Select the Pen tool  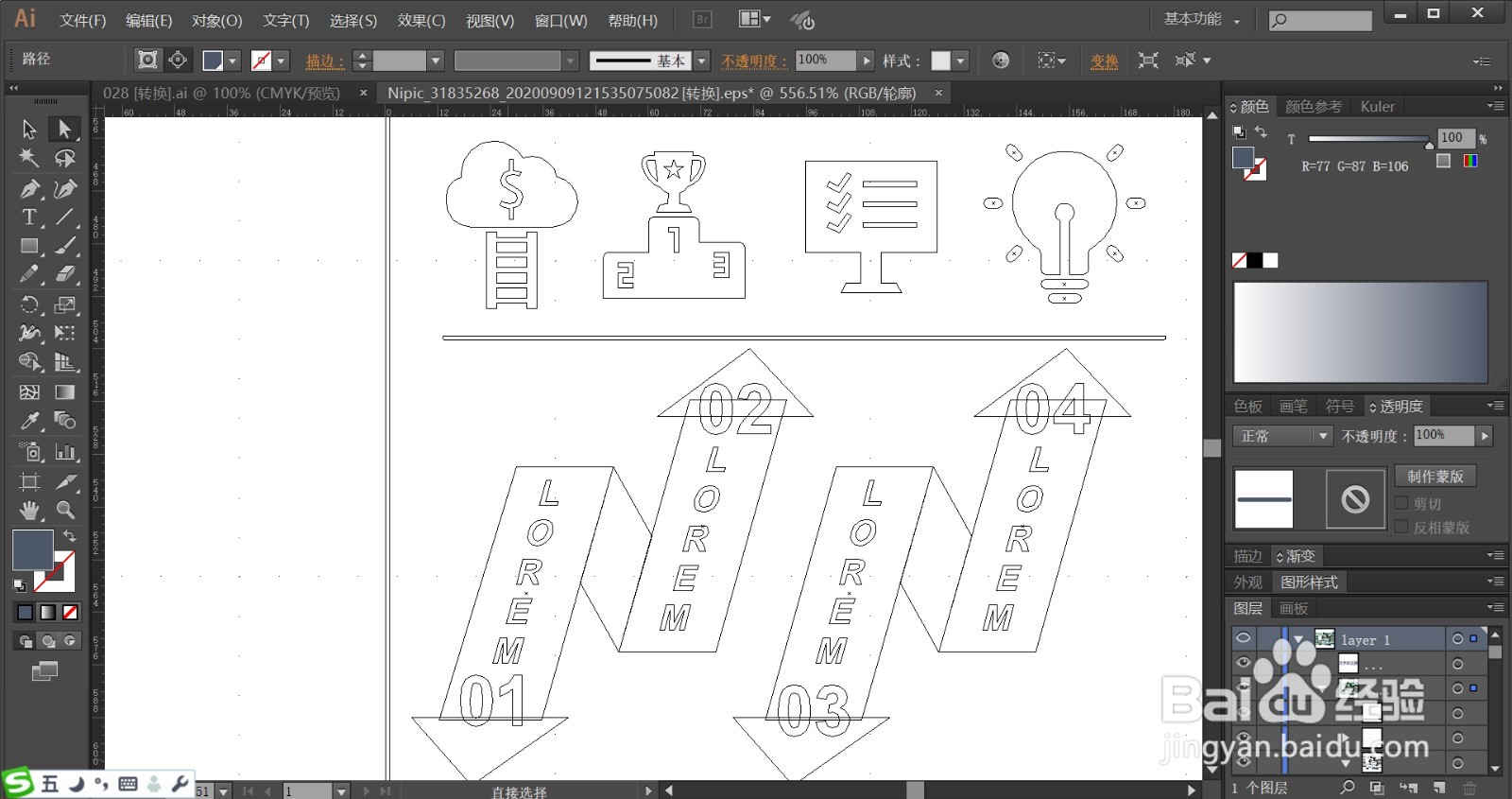tap(29, 188)
